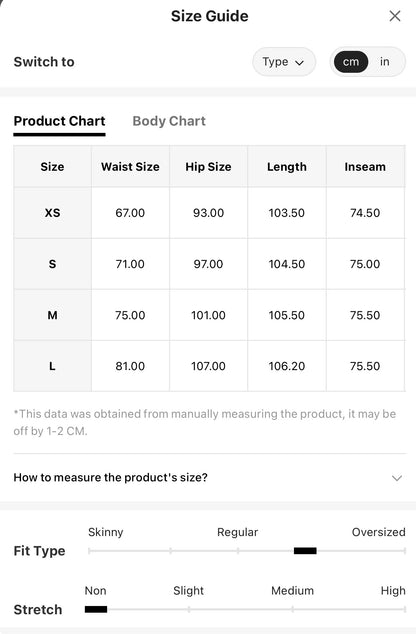Click the Type dropdown arrow icon
The image size is (416, 634).
click(299, 63)
